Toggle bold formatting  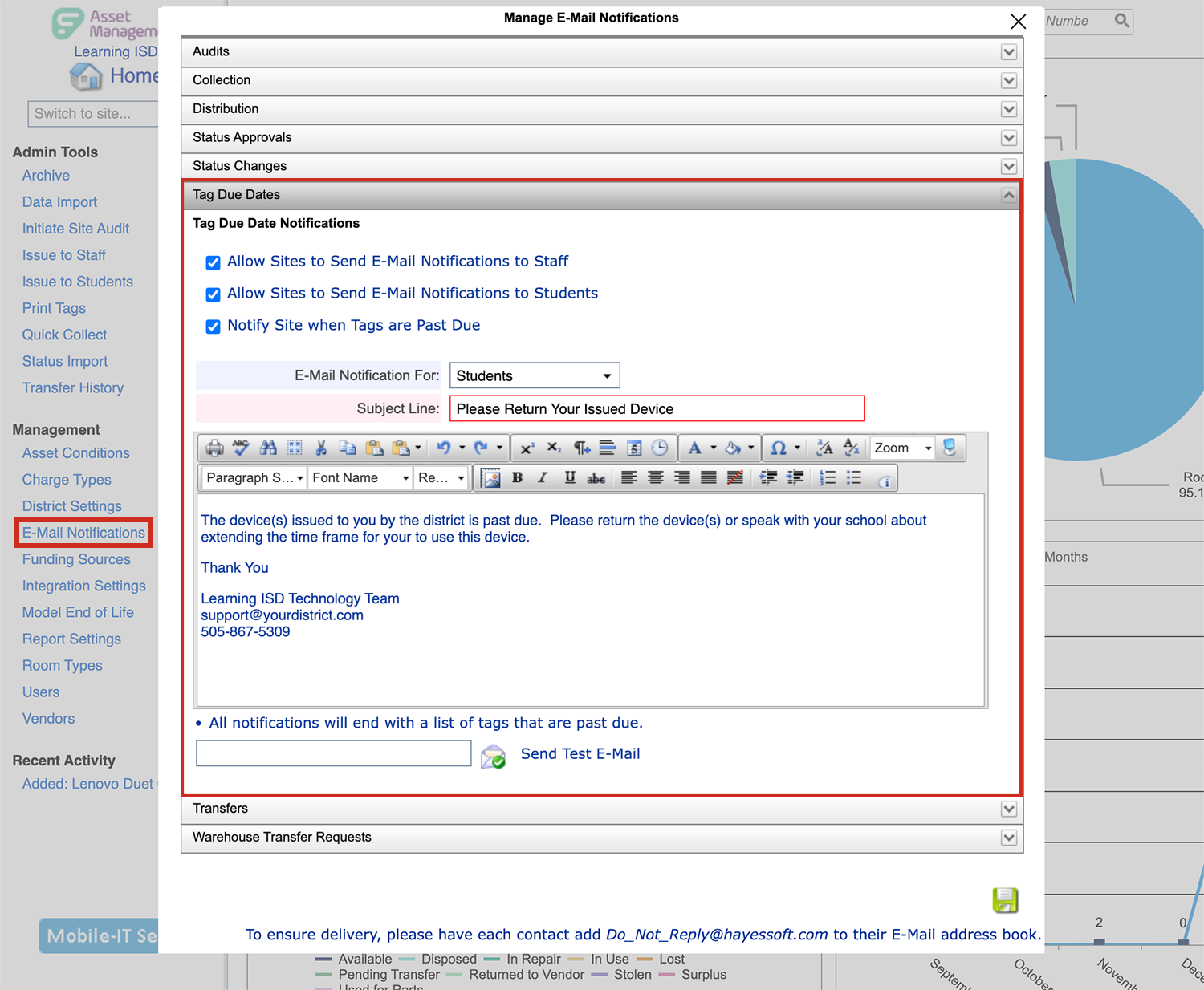(x=518, y=478)
